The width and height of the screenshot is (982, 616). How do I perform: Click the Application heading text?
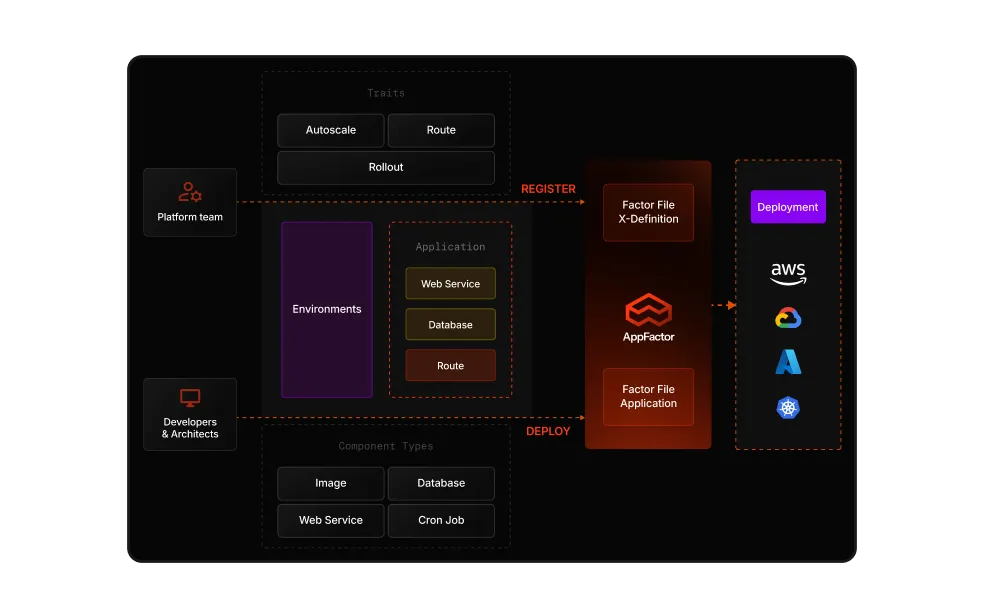pos(450,247)
